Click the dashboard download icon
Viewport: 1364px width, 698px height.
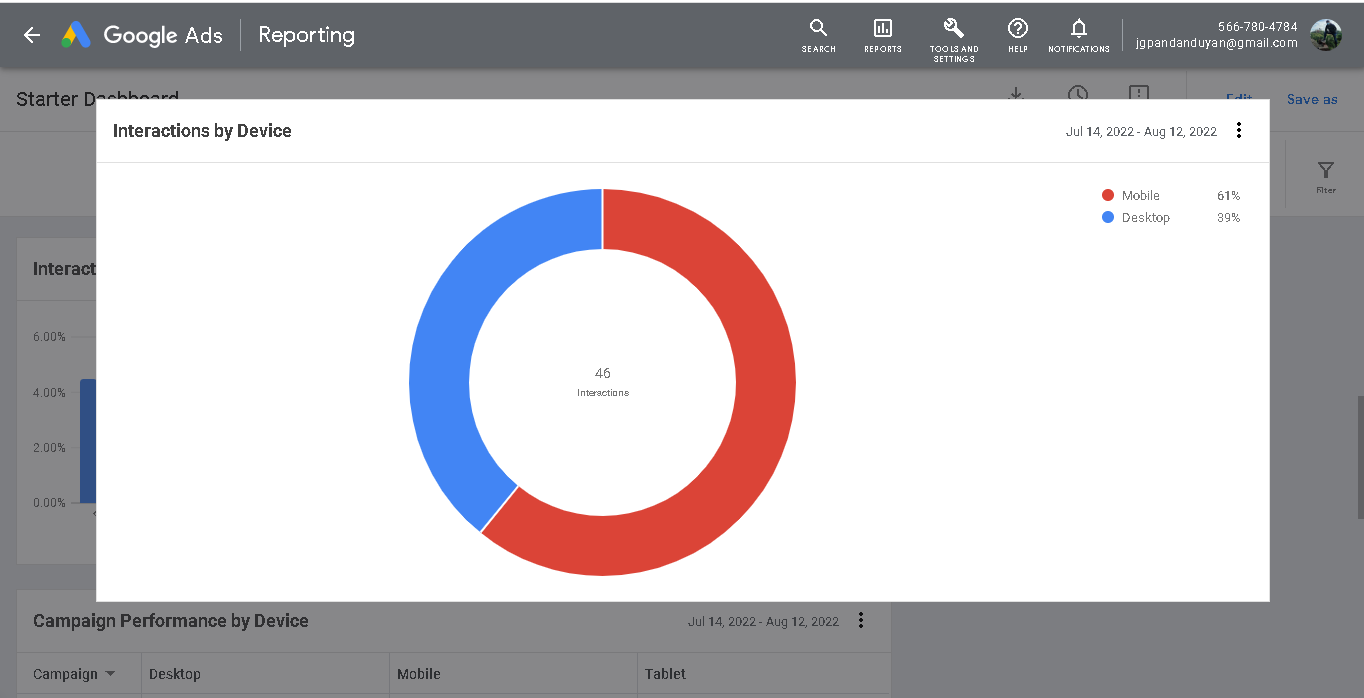point(1016,93)
